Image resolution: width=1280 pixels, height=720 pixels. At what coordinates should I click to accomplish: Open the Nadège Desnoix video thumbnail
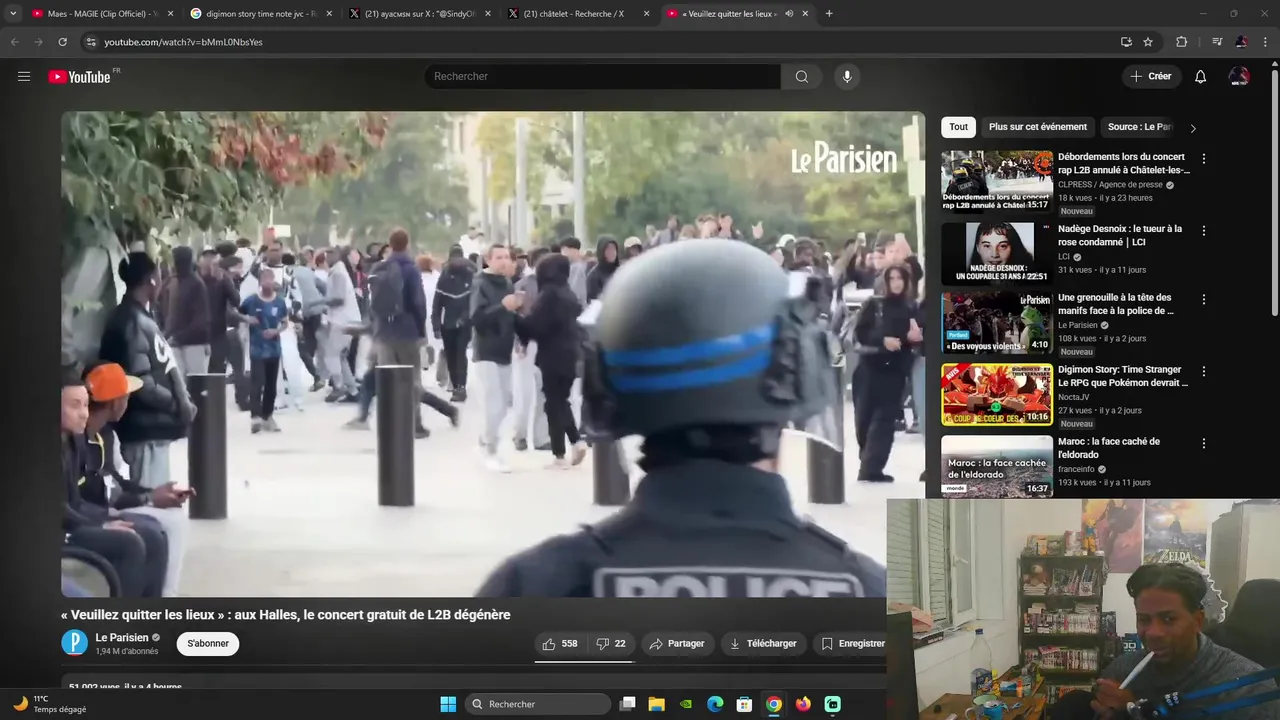pos(997,253)
